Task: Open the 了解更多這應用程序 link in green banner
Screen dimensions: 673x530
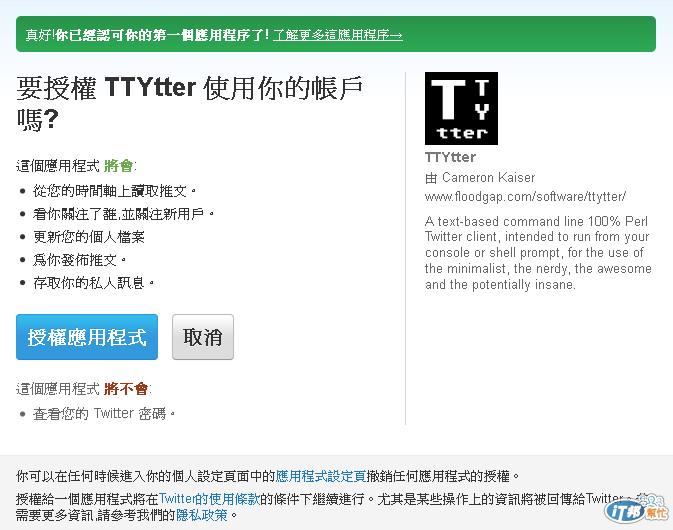Action: point(338,35)
